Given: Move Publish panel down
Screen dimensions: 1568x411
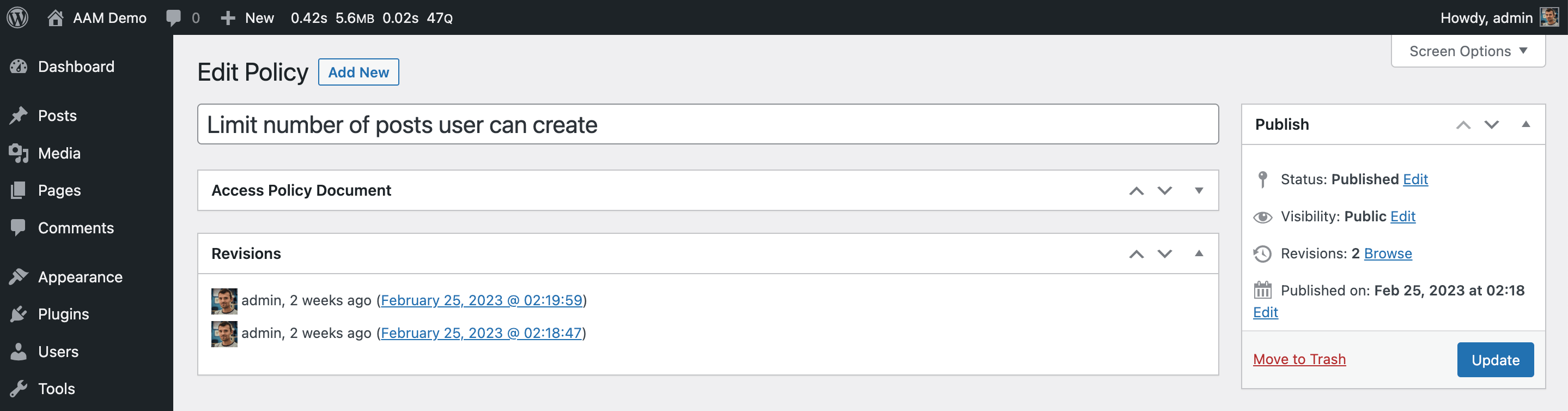Looking at the screenshot, I should 1491,125.
